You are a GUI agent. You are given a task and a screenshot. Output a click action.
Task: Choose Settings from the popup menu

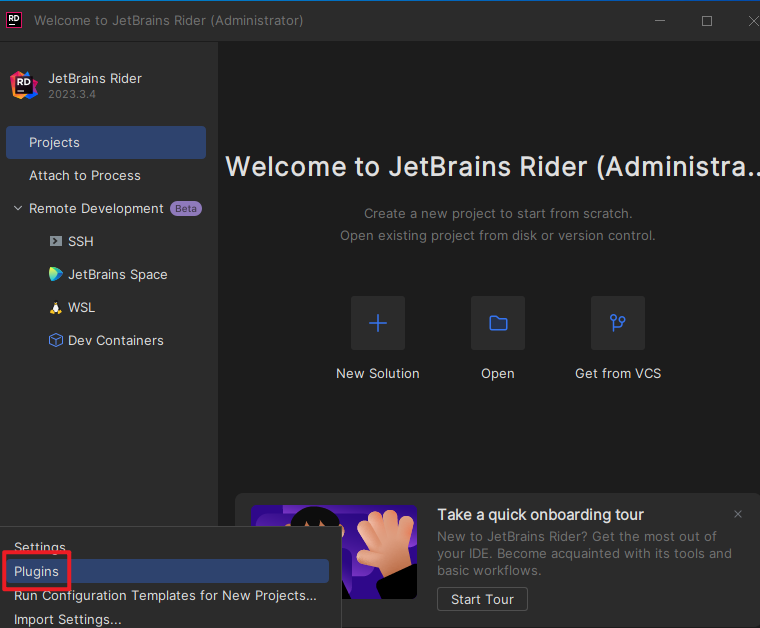pyautogui.click(x=40, y=547)
